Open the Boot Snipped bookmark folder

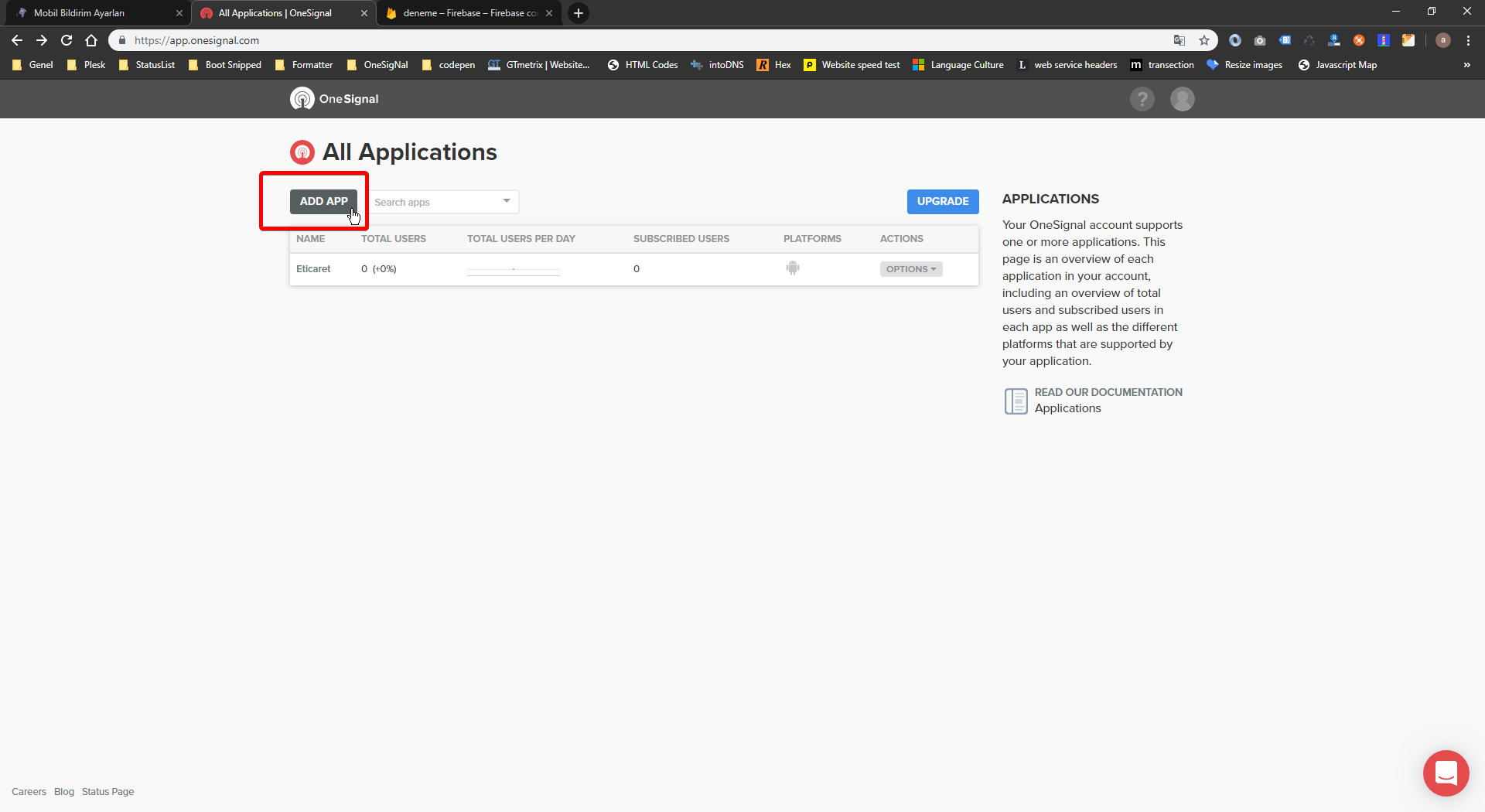point(225,65)
